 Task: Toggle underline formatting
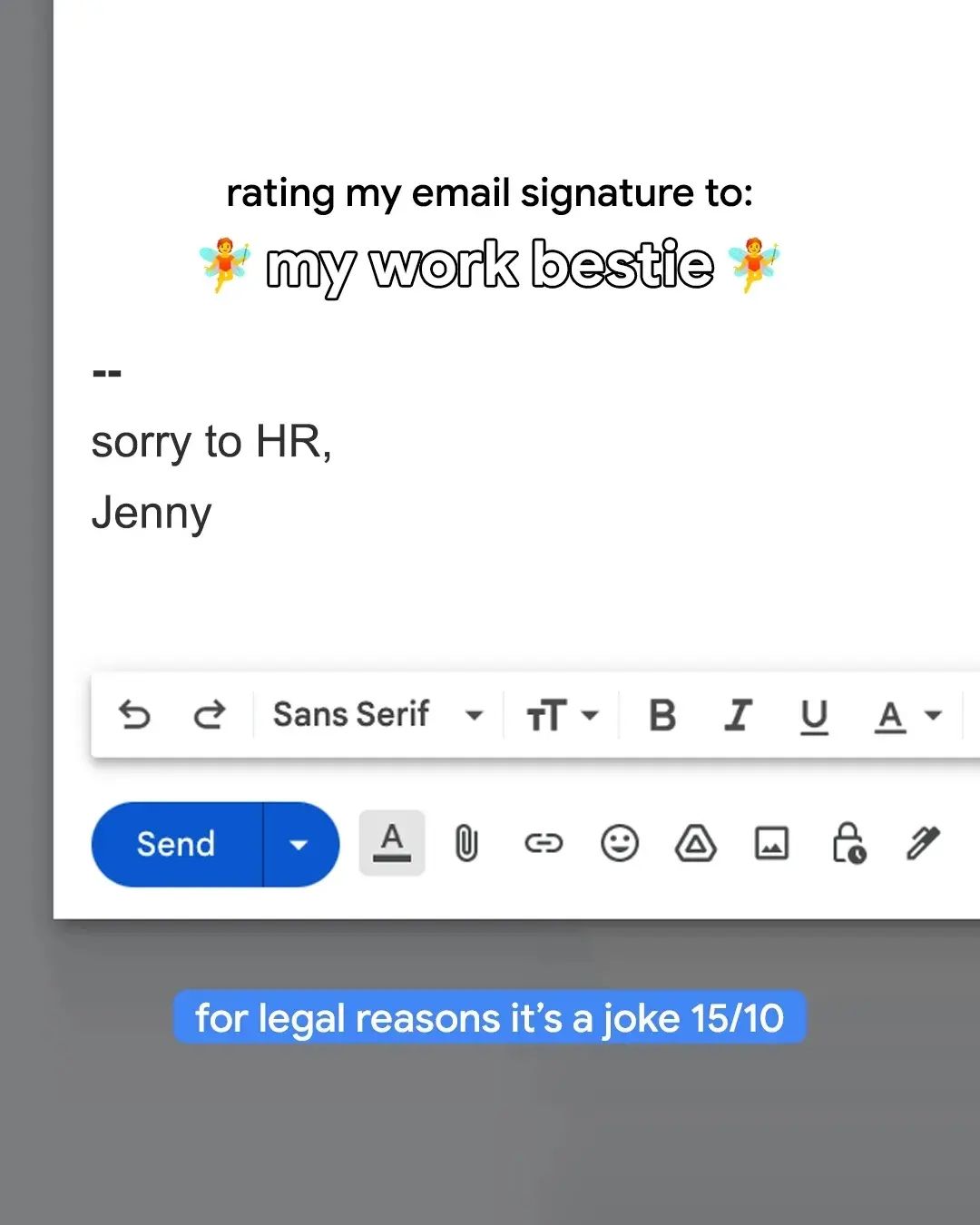click(814, 716)
